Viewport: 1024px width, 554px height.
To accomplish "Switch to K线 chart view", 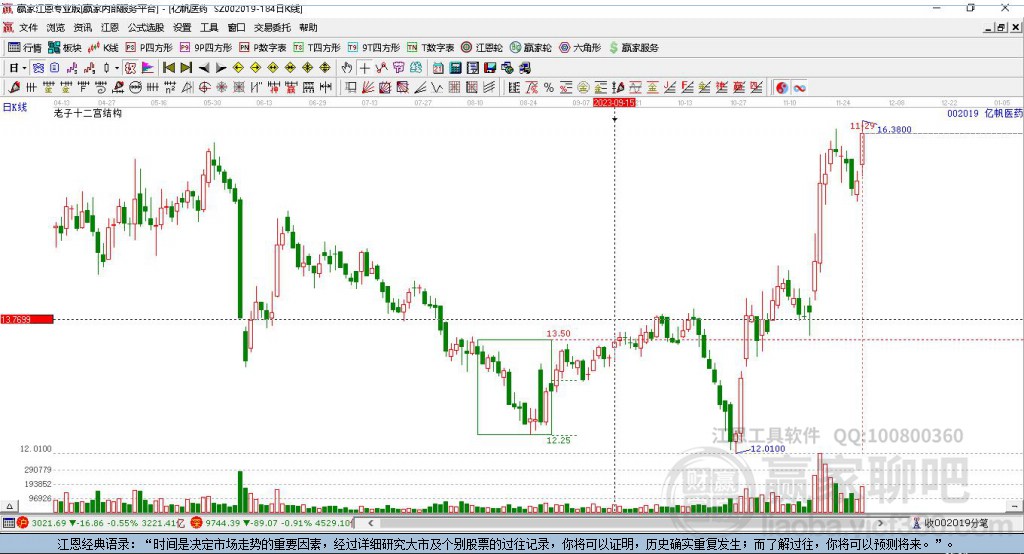I will [103, 48].
